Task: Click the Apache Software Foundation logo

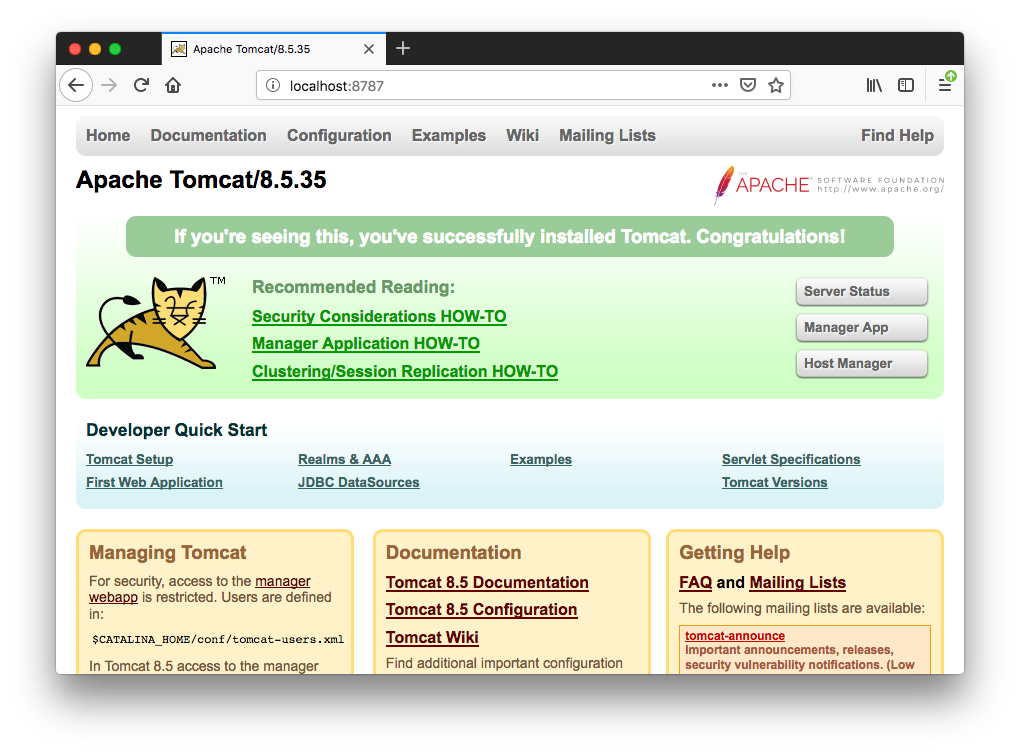Action: 829,185
